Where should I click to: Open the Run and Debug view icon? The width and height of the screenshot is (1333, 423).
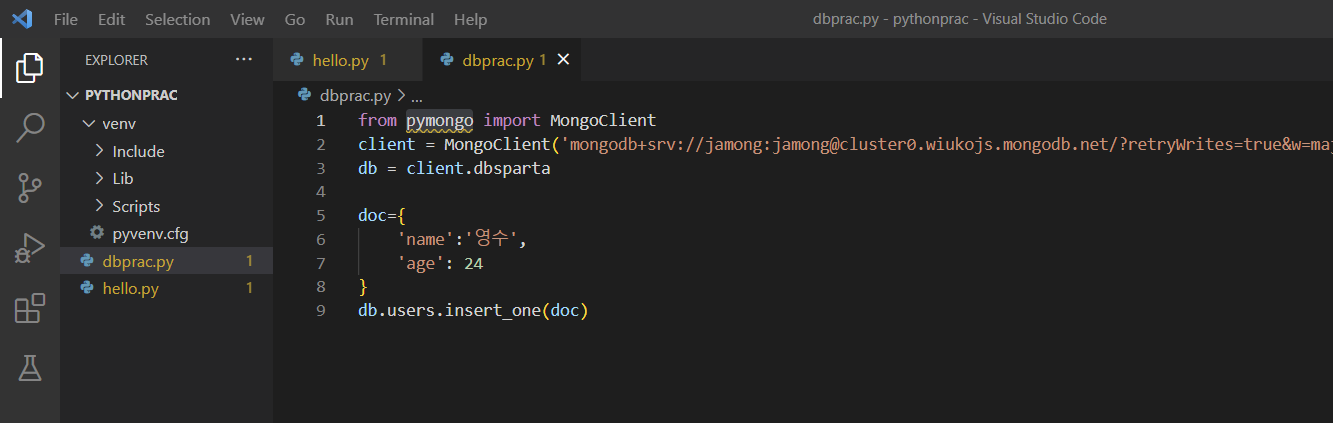coord(30,247)
